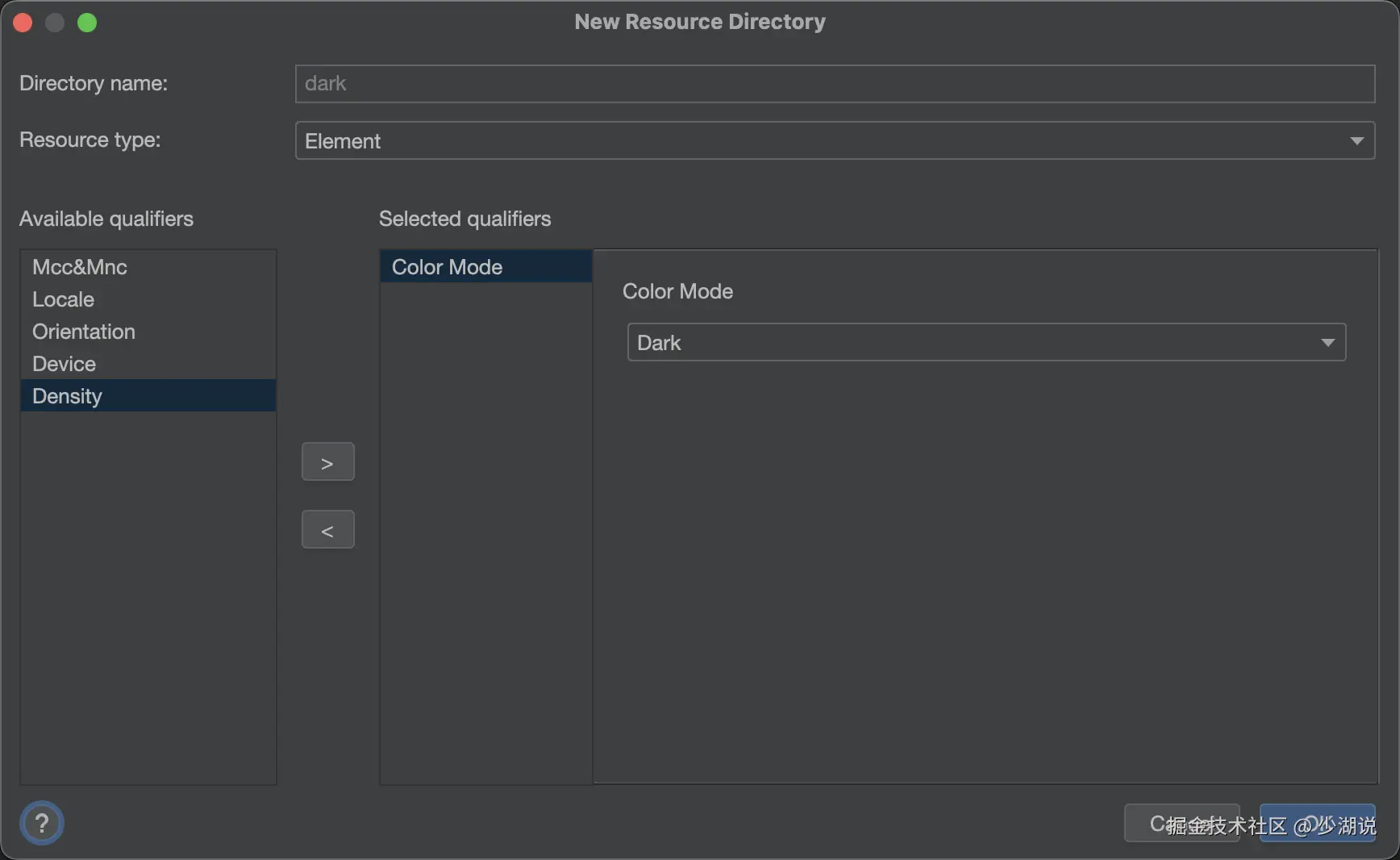This screenshot has width=1400, height=860.
Task: Click the > add qualifier button
Action: (x=327, y=462)
